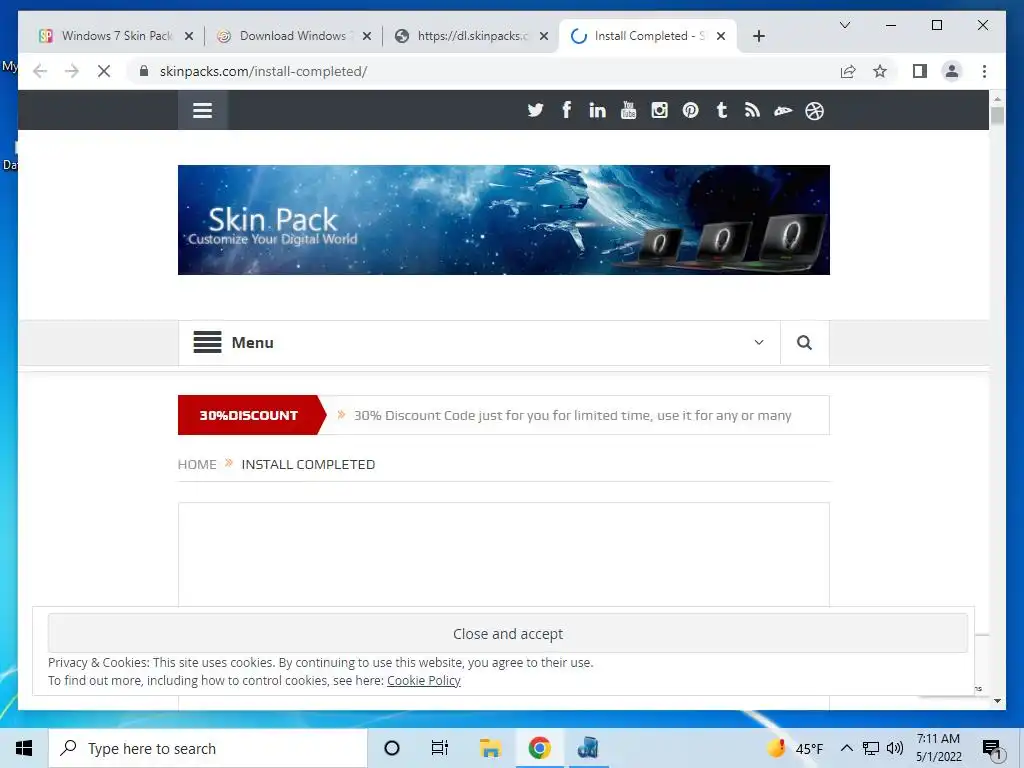
Task: Go back to the previous page
Action: [40, 71]
